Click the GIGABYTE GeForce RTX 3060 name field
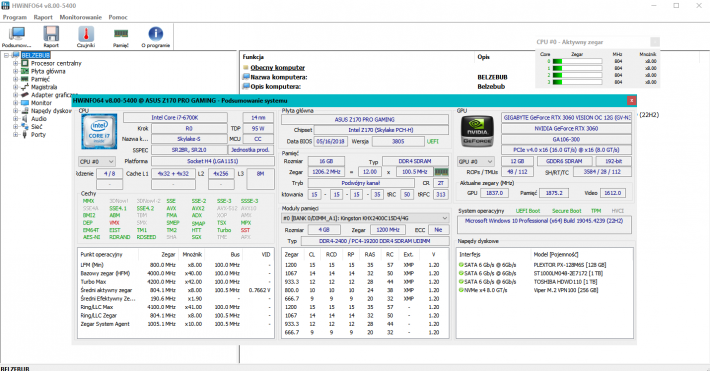Viewport: 710px width, 371px height. [x=566, y=117]
